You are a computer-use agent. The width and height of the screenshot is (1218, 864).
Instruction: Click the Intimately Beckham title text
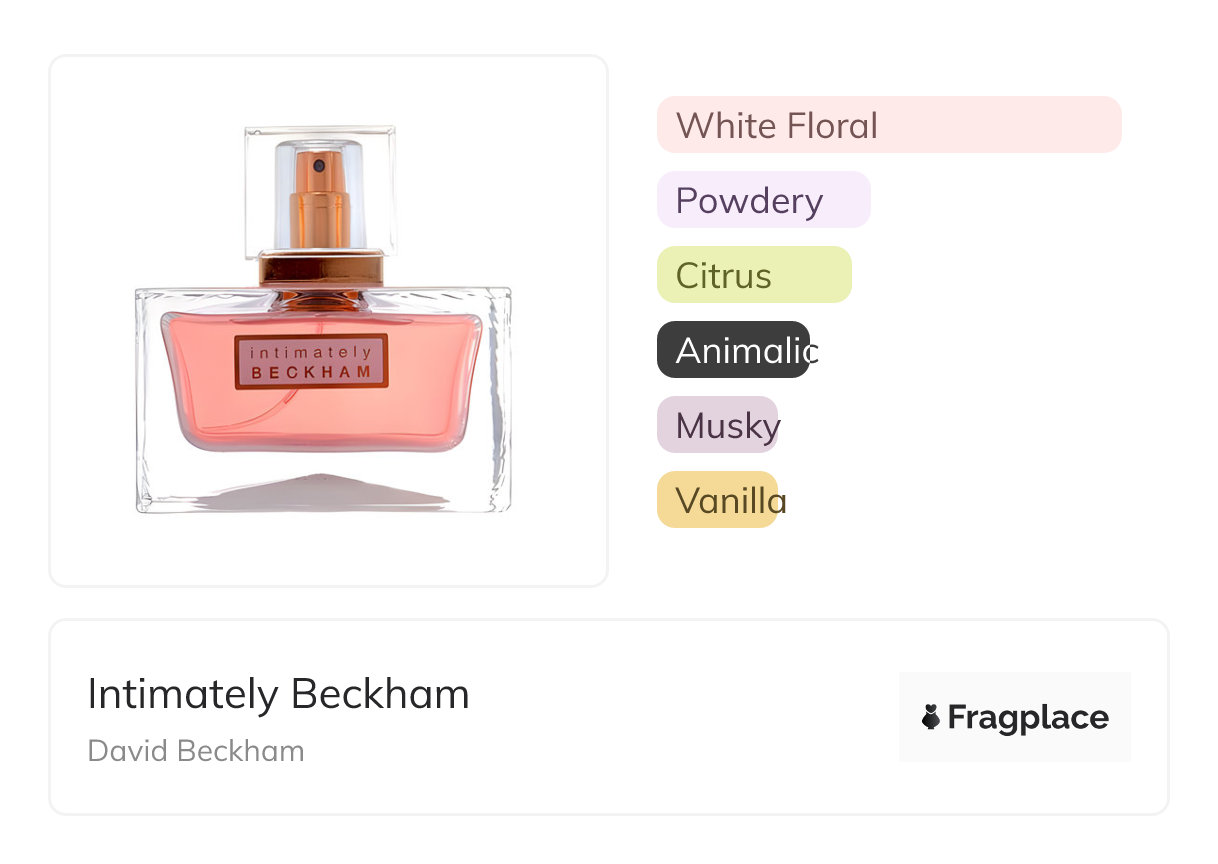(278, 694)
